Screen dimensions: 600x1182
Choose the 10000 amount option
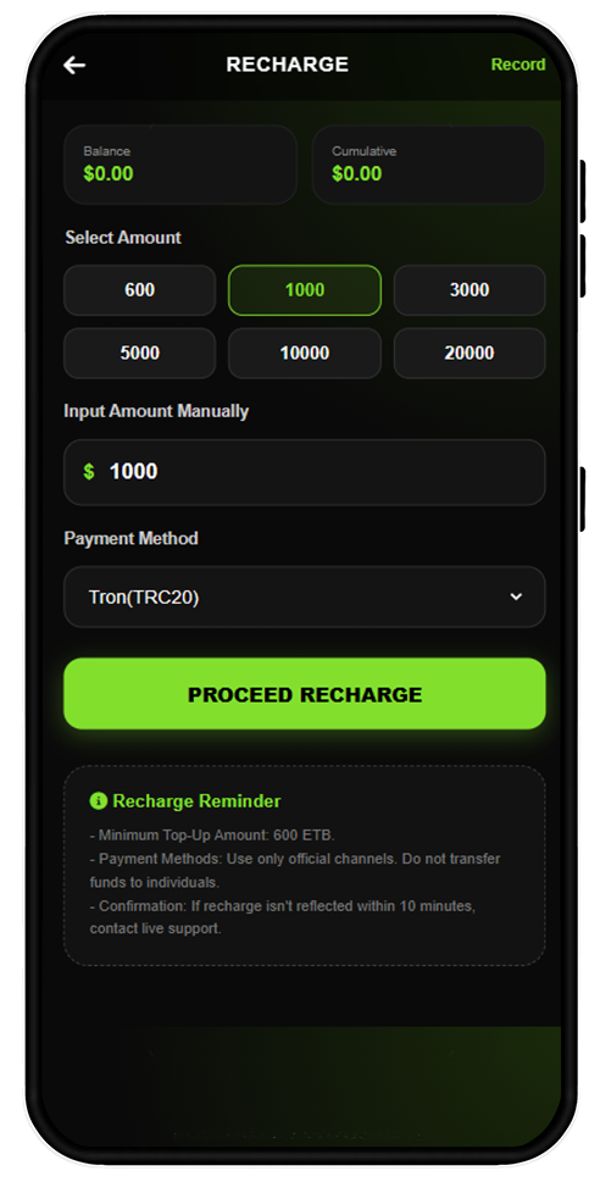coord(305,353)
